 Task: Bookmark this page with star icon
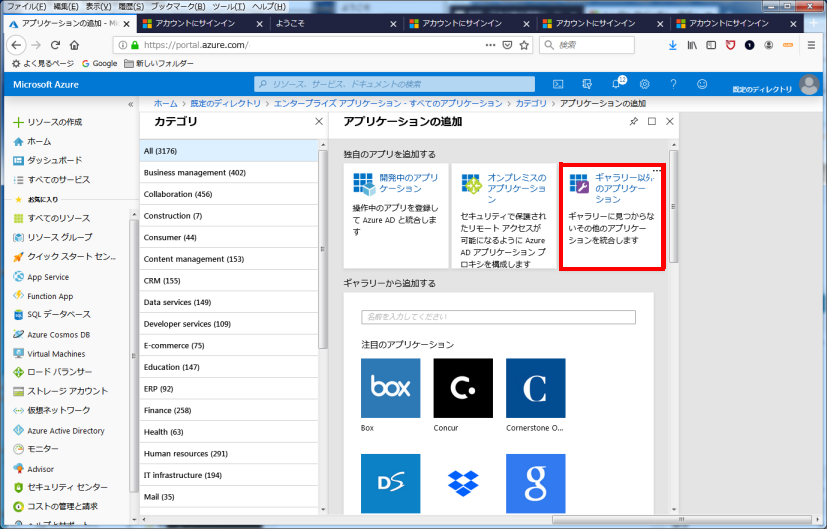[x=524, y=45]
